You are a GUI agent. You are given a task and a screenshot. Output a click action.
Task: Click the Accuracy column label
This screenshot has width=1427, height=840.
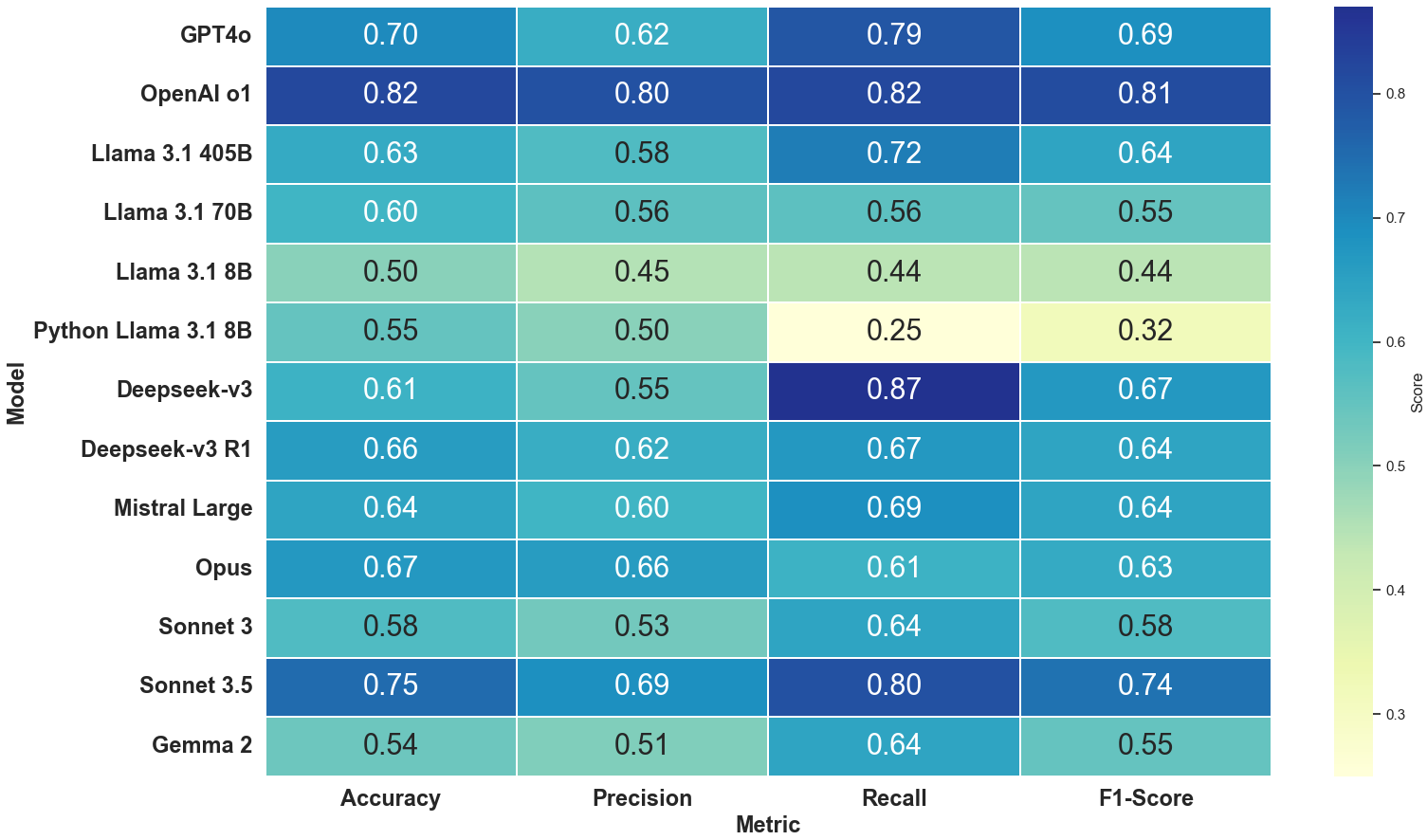point(391,798)
